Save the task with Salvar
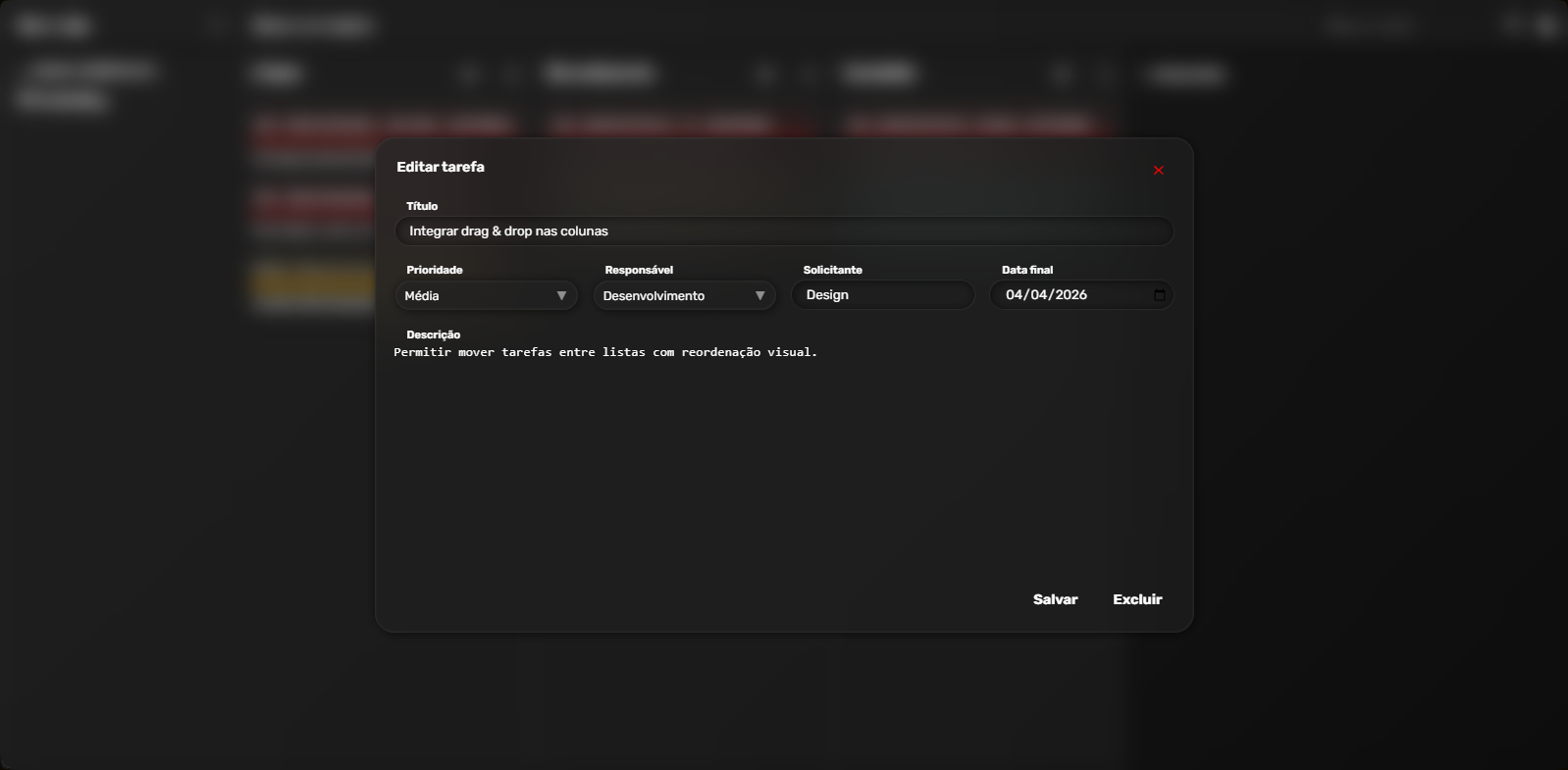 tap(1055, 599)
